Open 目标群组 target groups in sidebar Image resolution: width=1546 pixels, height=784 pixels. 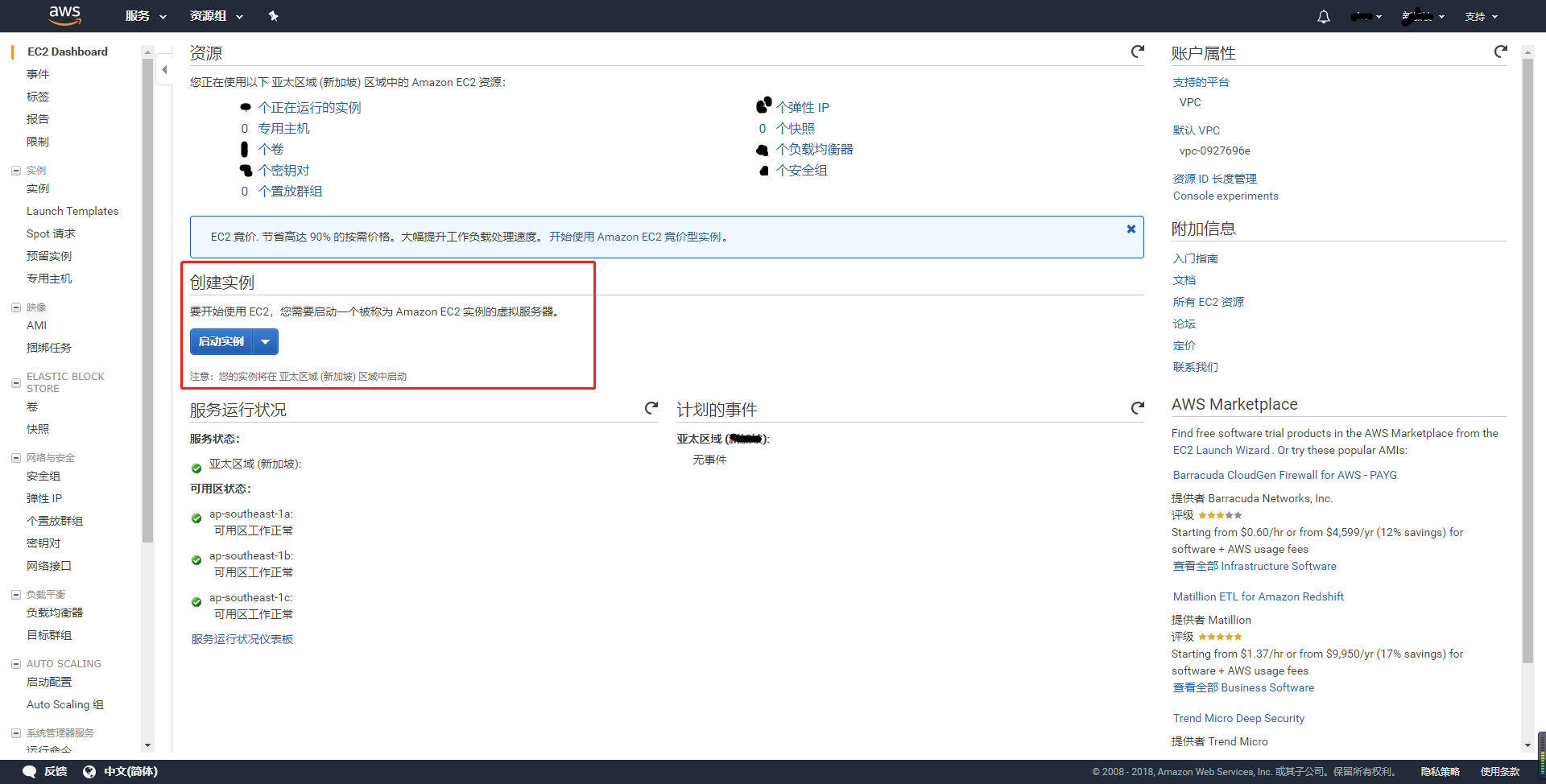pyautogui.click(x=49, y=636)
